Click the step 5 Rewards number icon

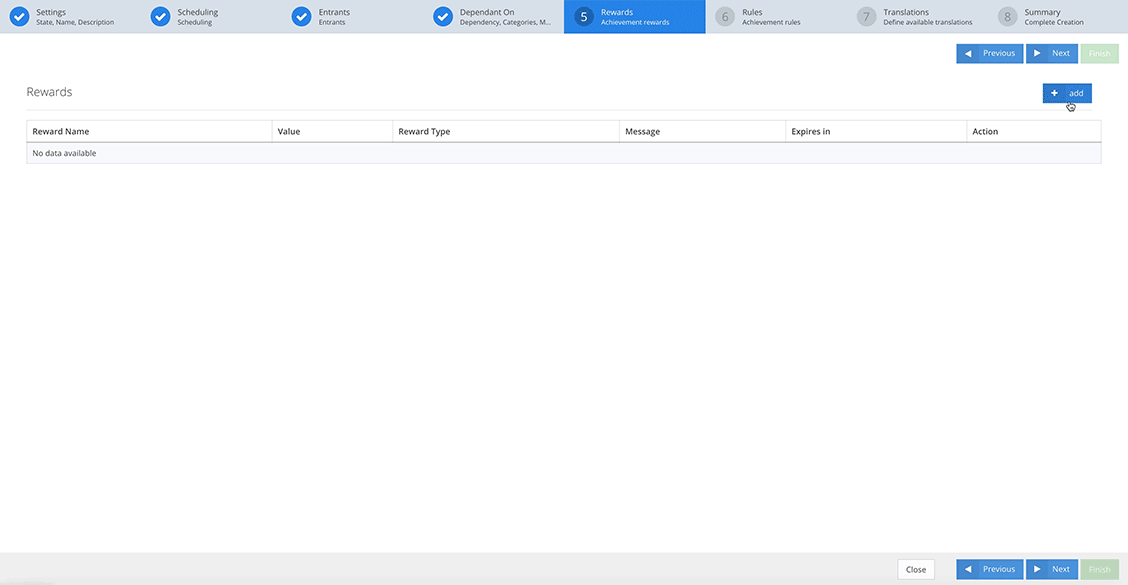tap(584, 17)
